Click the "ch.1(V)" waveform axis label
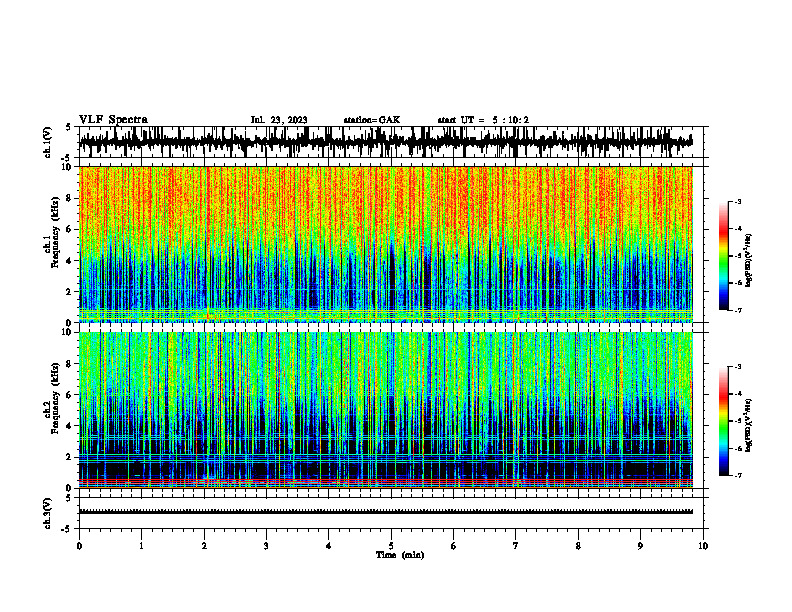Viewport: 792px width, 612px height. click(47, 142)
